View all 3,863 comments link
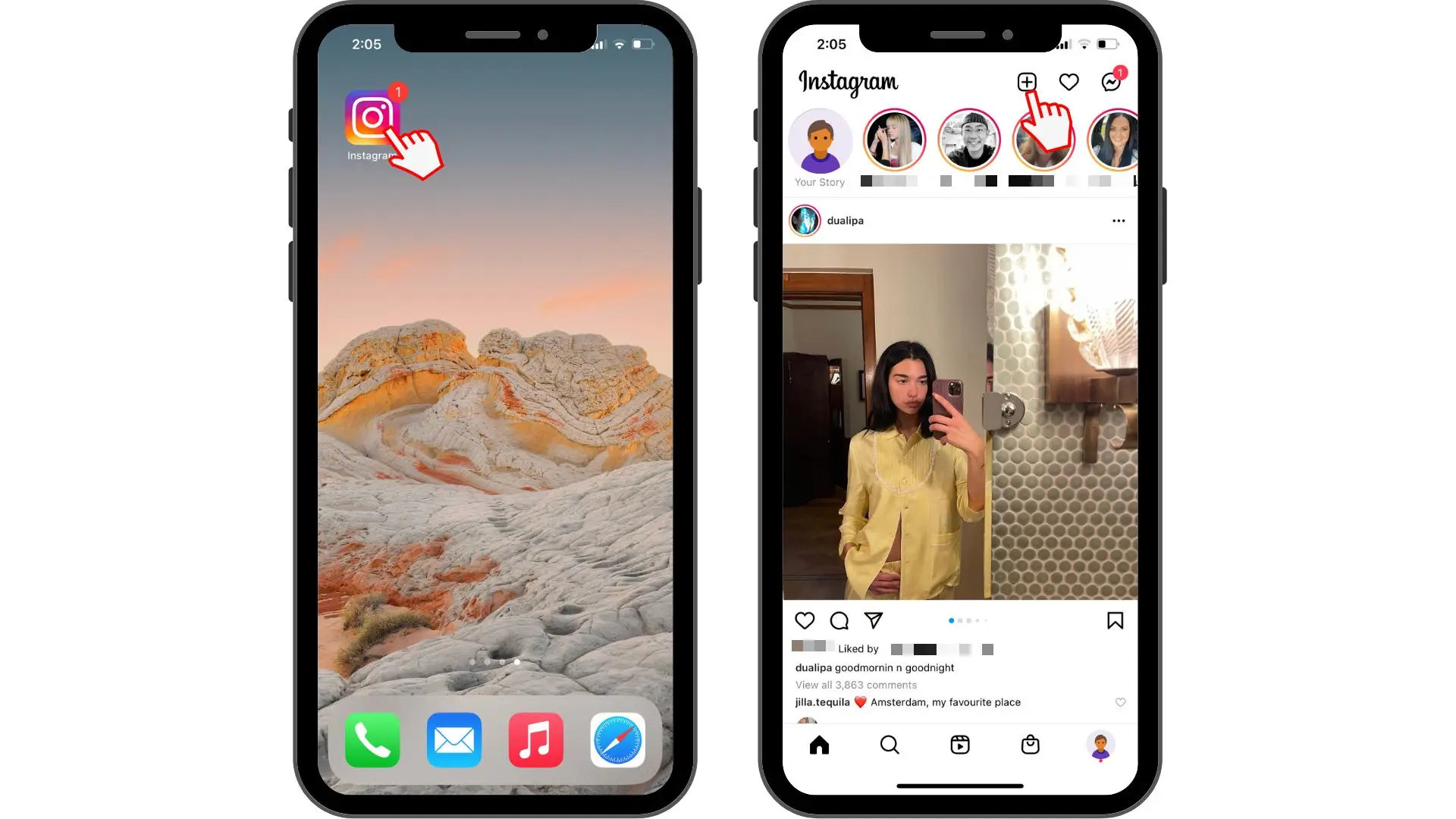 pyautogui.click(x=855, y=685)
